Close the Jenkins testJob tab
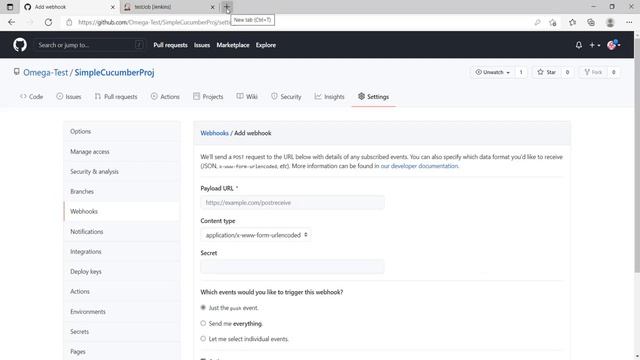Image resolution: width=640 pixels, height=360 pixels. [212, 7]
